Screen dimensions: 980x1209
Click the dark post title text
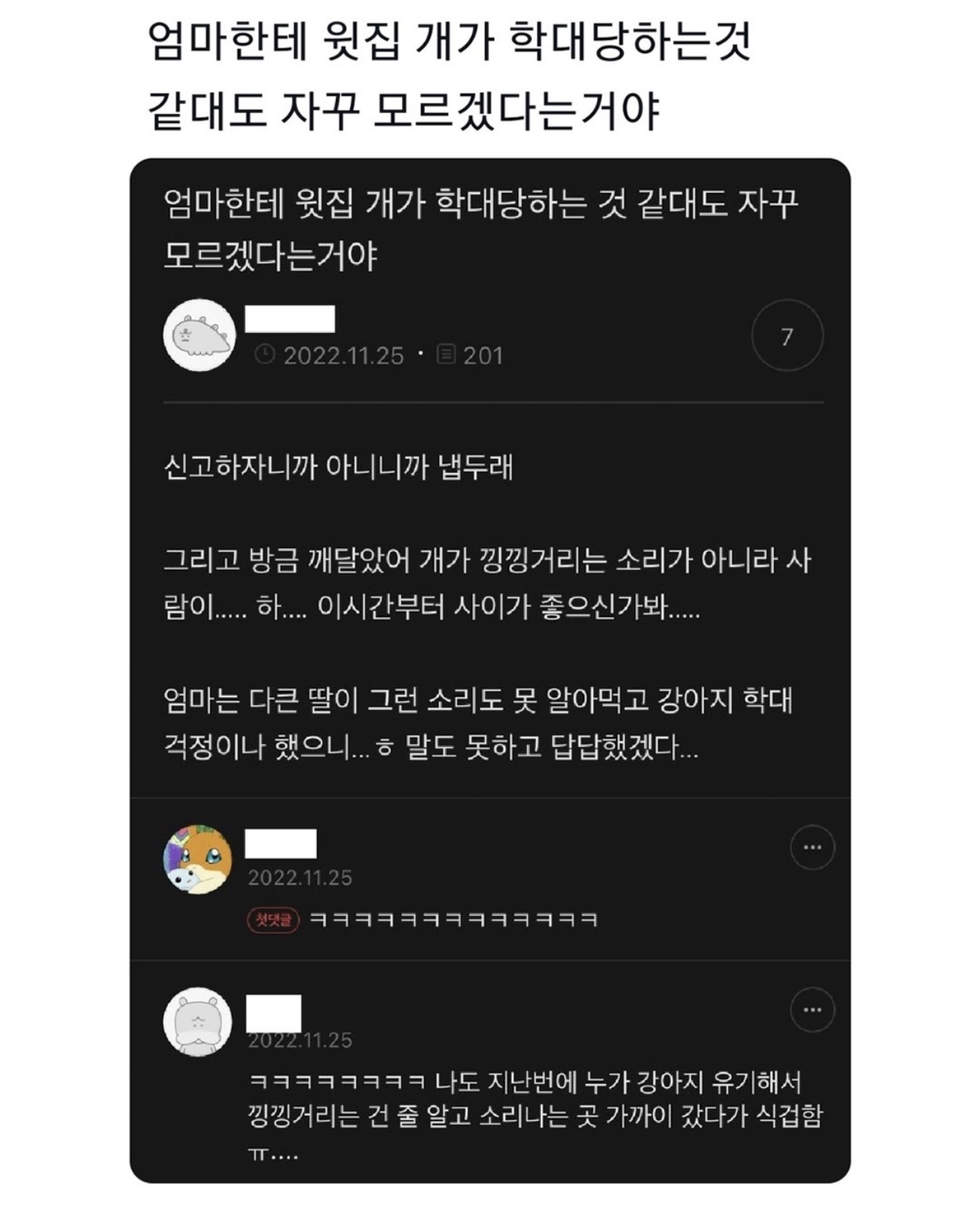click(481, 229)
